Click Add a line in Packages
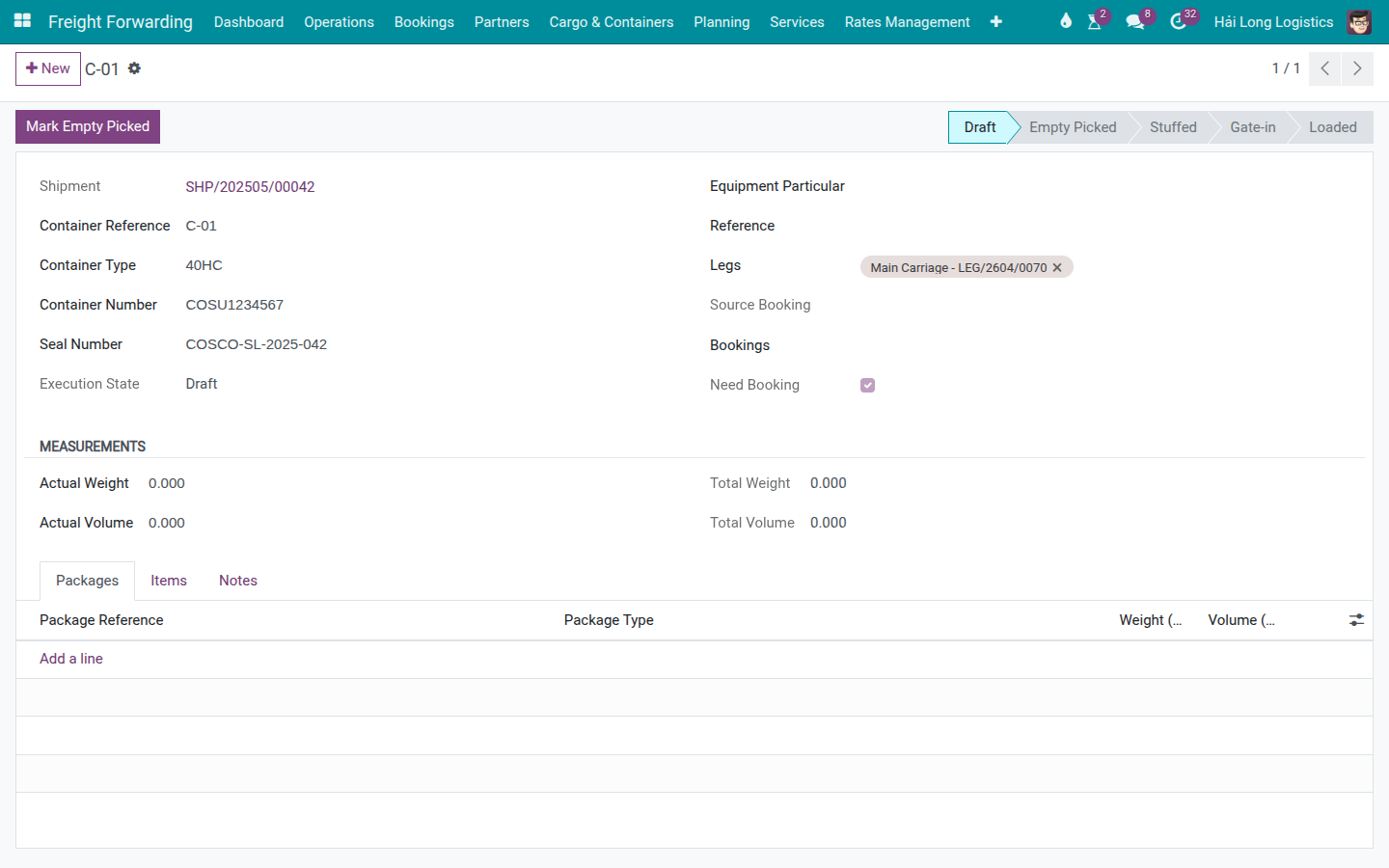This screenshot has width=1389, height=868. click(71, 659)
